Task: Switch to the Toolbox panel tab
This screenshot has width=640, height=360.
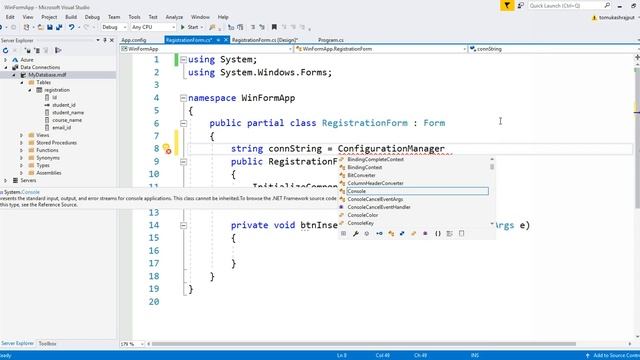Action: [47, 344]
